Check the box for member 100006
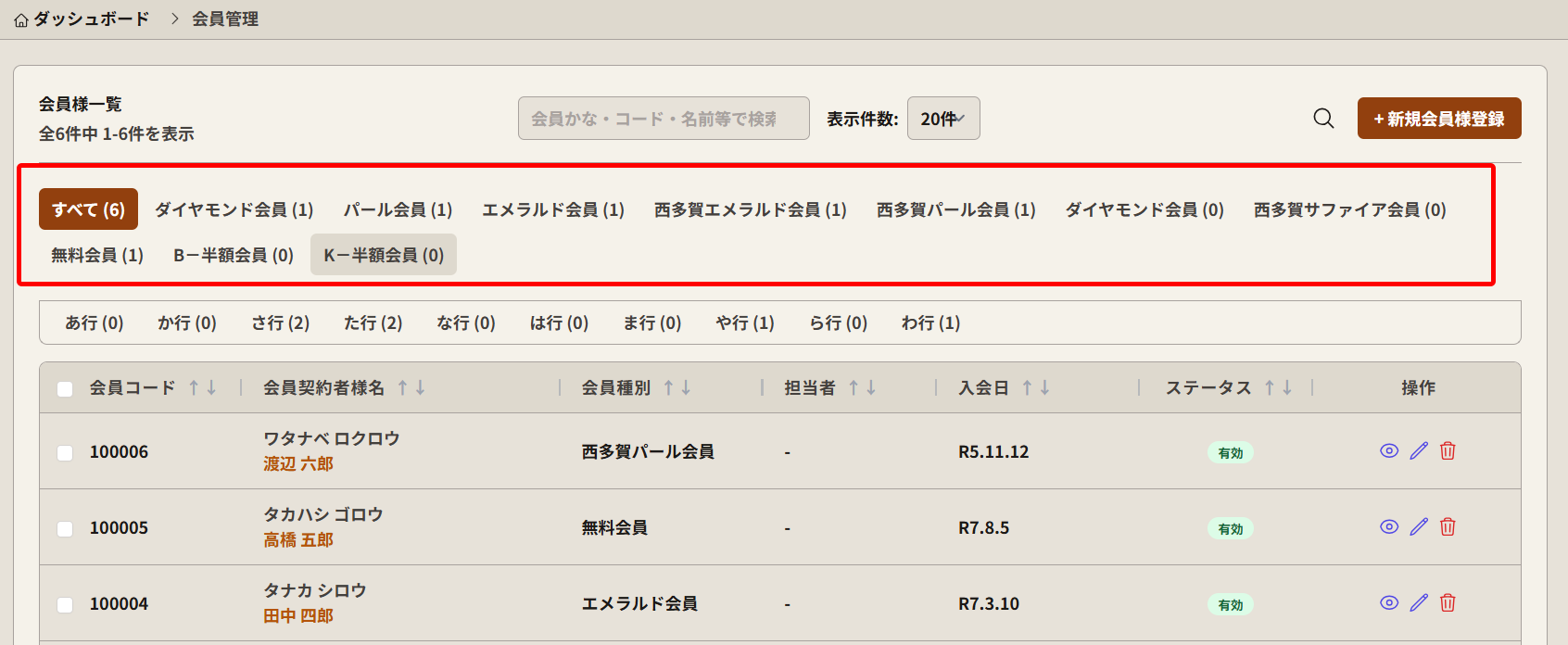Image resolution: width=1568 pixels, height=645 pixels. (65, 453)
